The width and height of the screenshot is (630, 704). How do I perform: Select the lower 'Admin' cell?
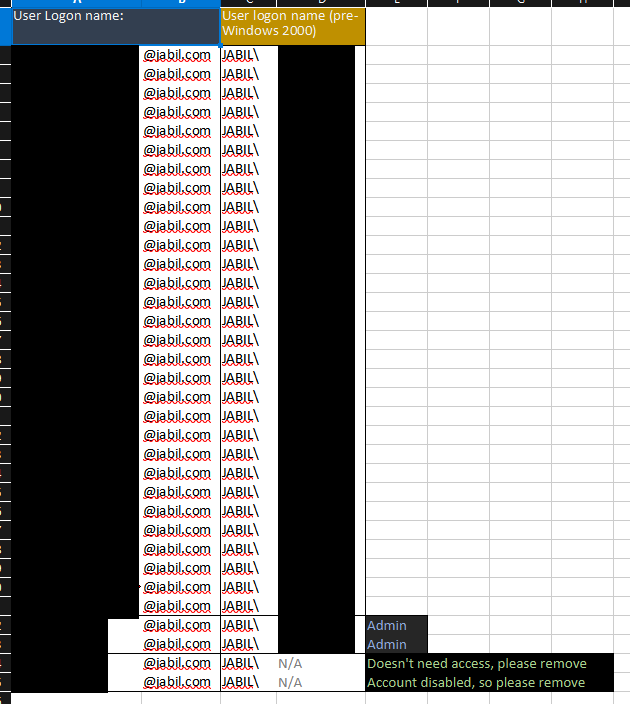396,644
